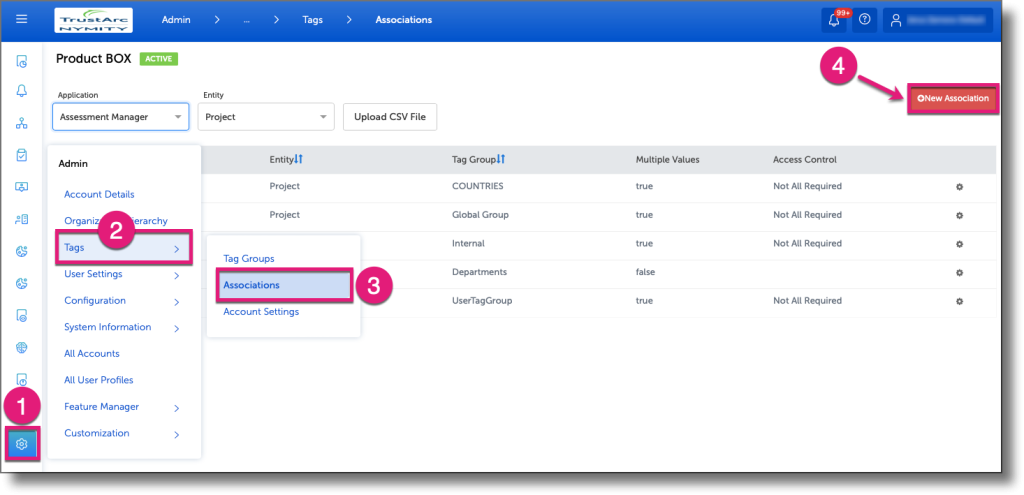Expand the Customization submenu chevron
This screenshot has width=1024, height=495.
176,434
